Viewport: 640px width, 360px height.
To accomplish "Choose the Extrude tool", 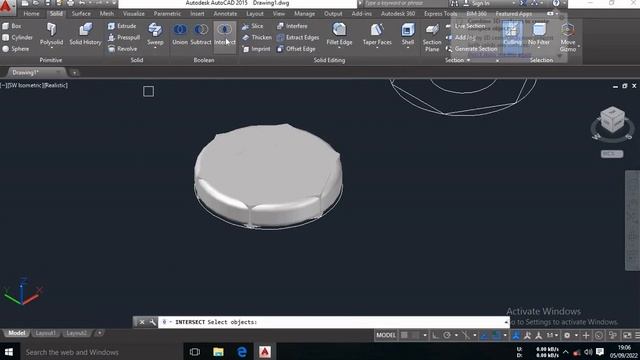I will pyautogui.click(x=122, y=26).
